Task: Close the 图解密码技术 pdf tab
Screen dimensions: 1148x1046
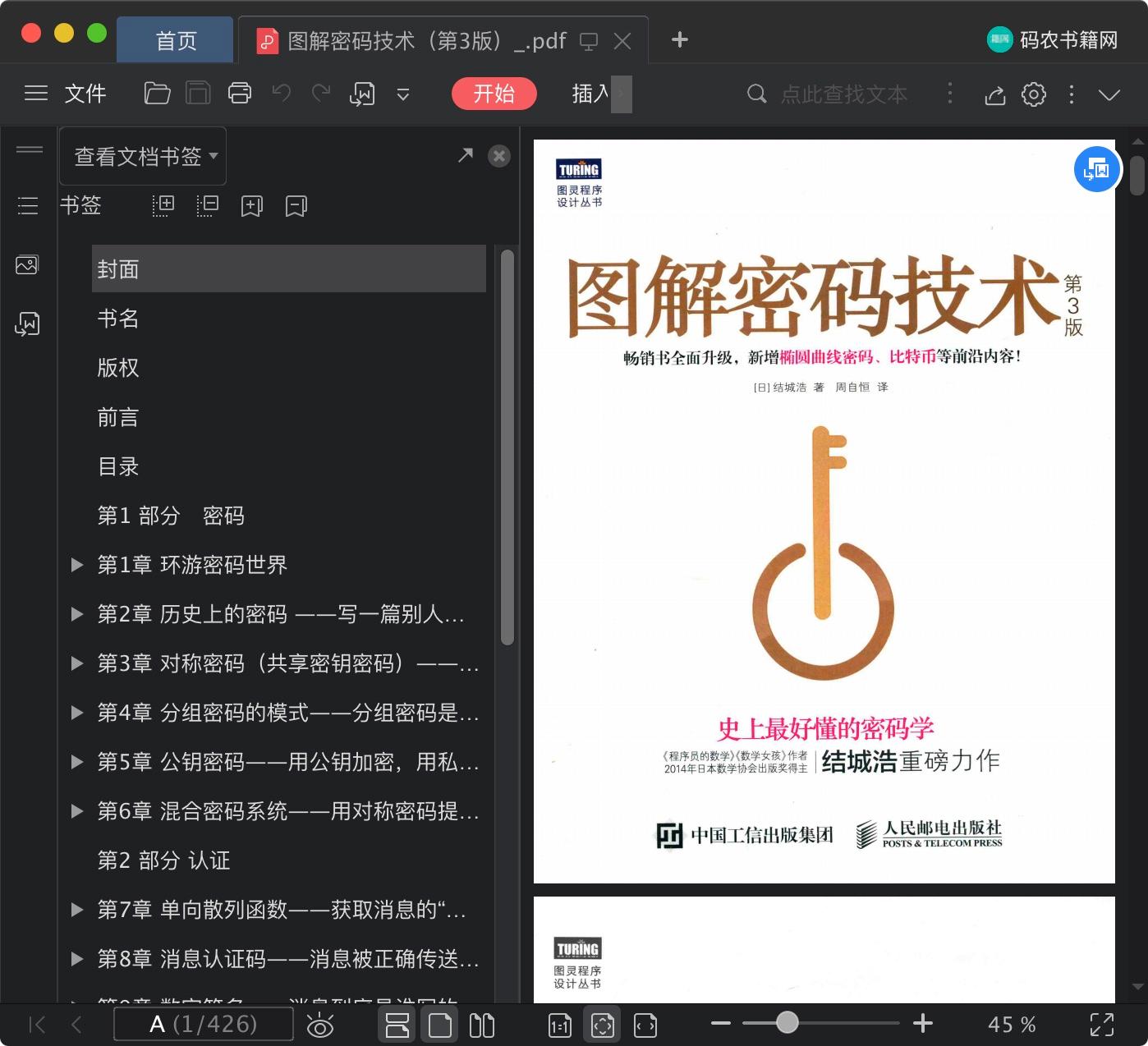Action: coord(622,40)
